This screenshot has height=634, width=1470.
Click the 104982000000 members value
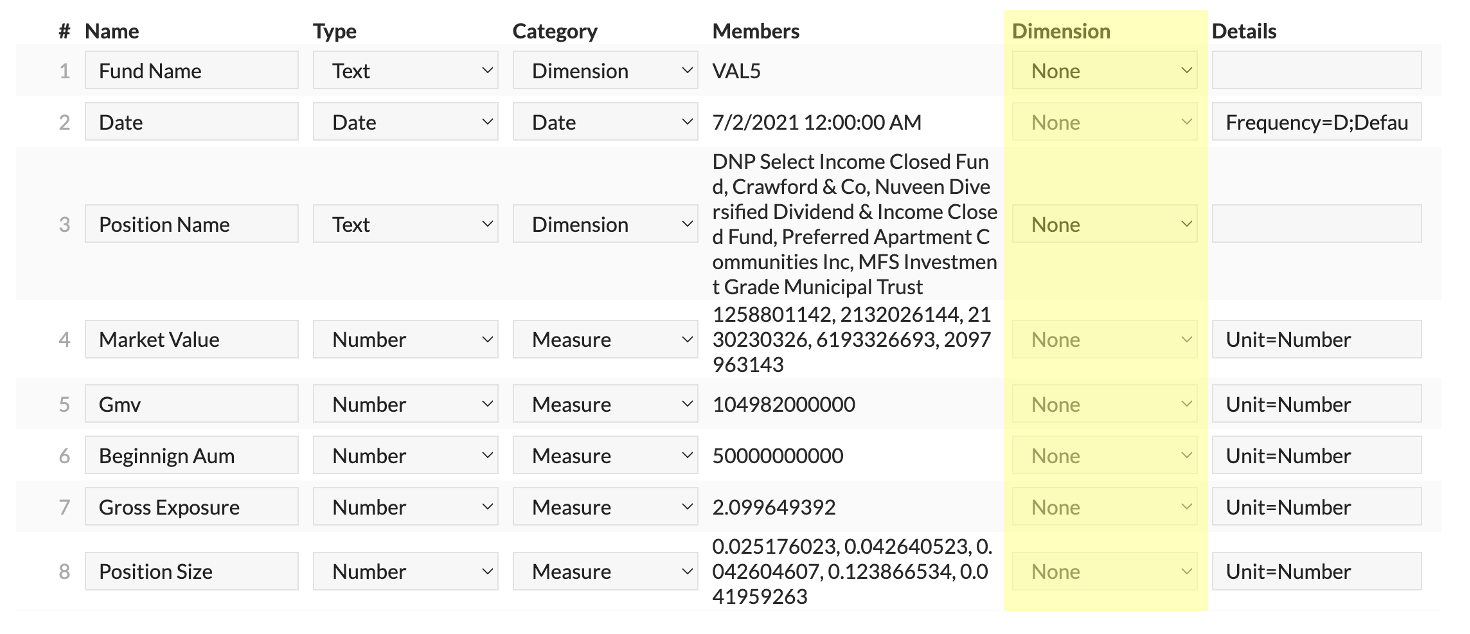[784, 404]
